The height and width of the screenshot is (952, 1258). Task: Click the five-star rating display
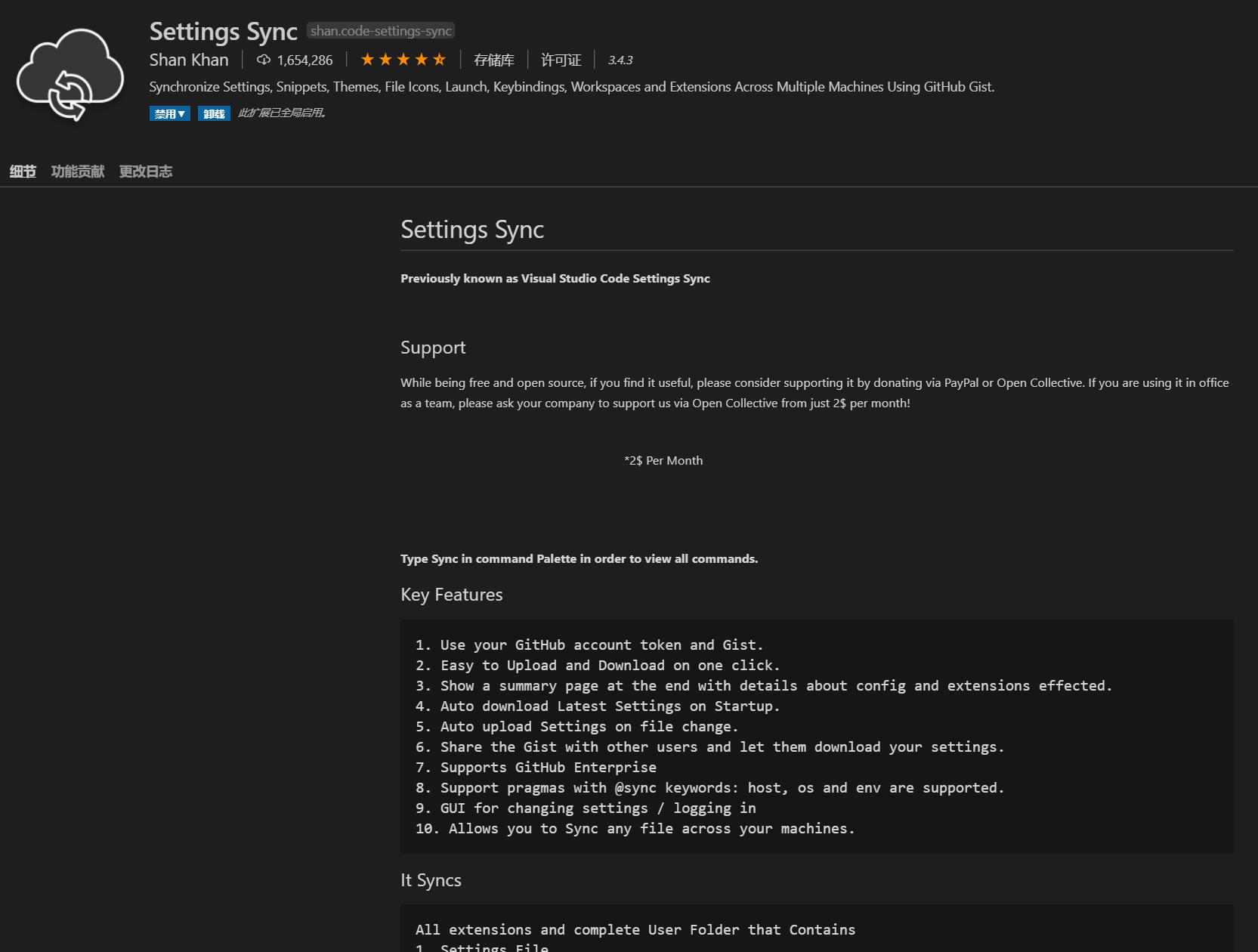pyautogui.click(x=403, y=60)
